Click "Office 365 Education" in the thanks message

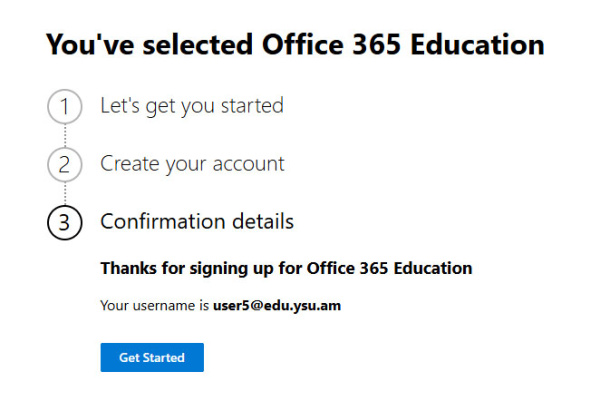coord(389,269)
